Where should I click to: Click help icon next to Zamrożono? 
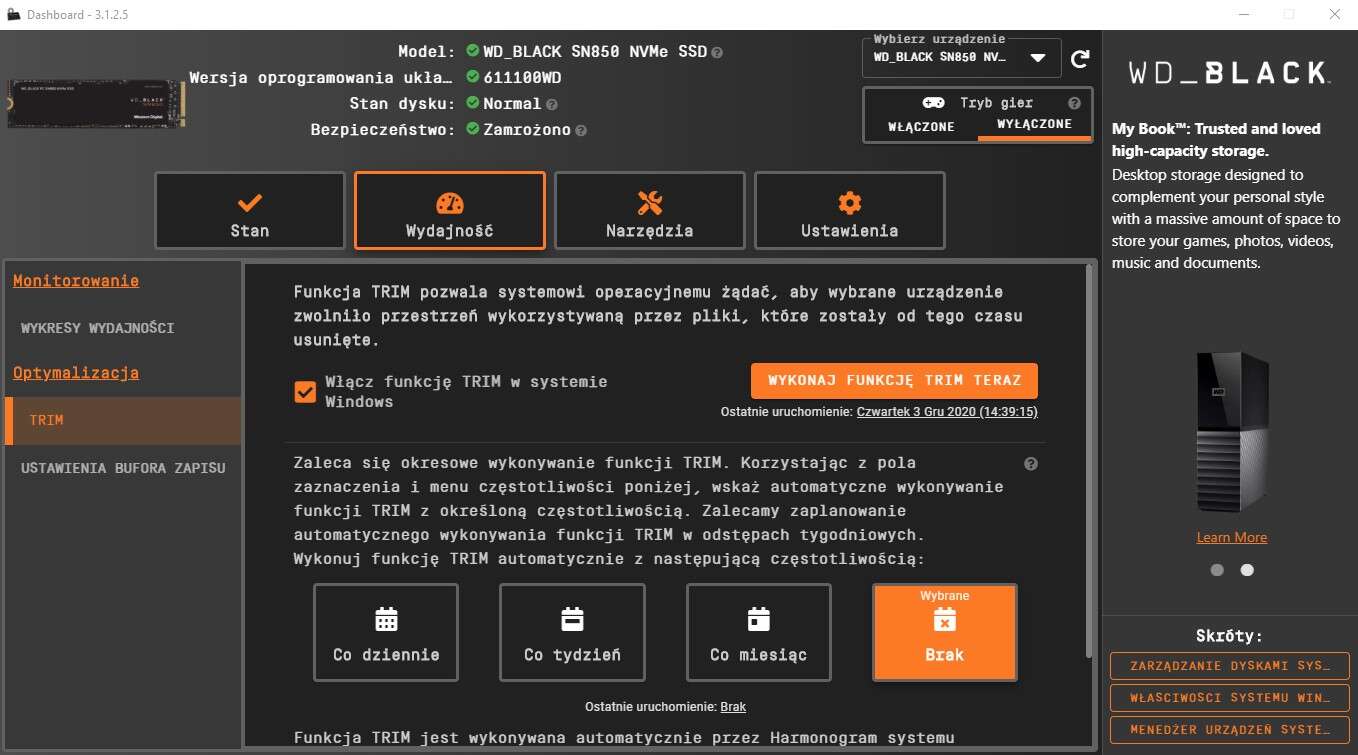[581, 130]
